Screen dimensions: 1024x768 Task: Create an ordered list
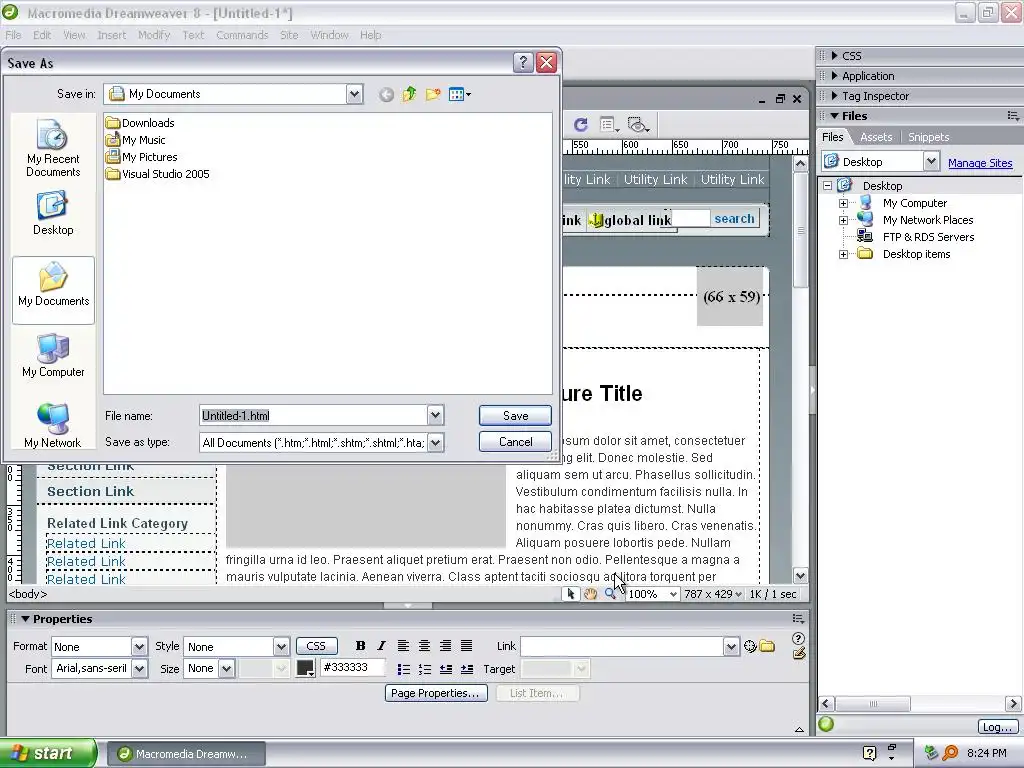[424, 669]
